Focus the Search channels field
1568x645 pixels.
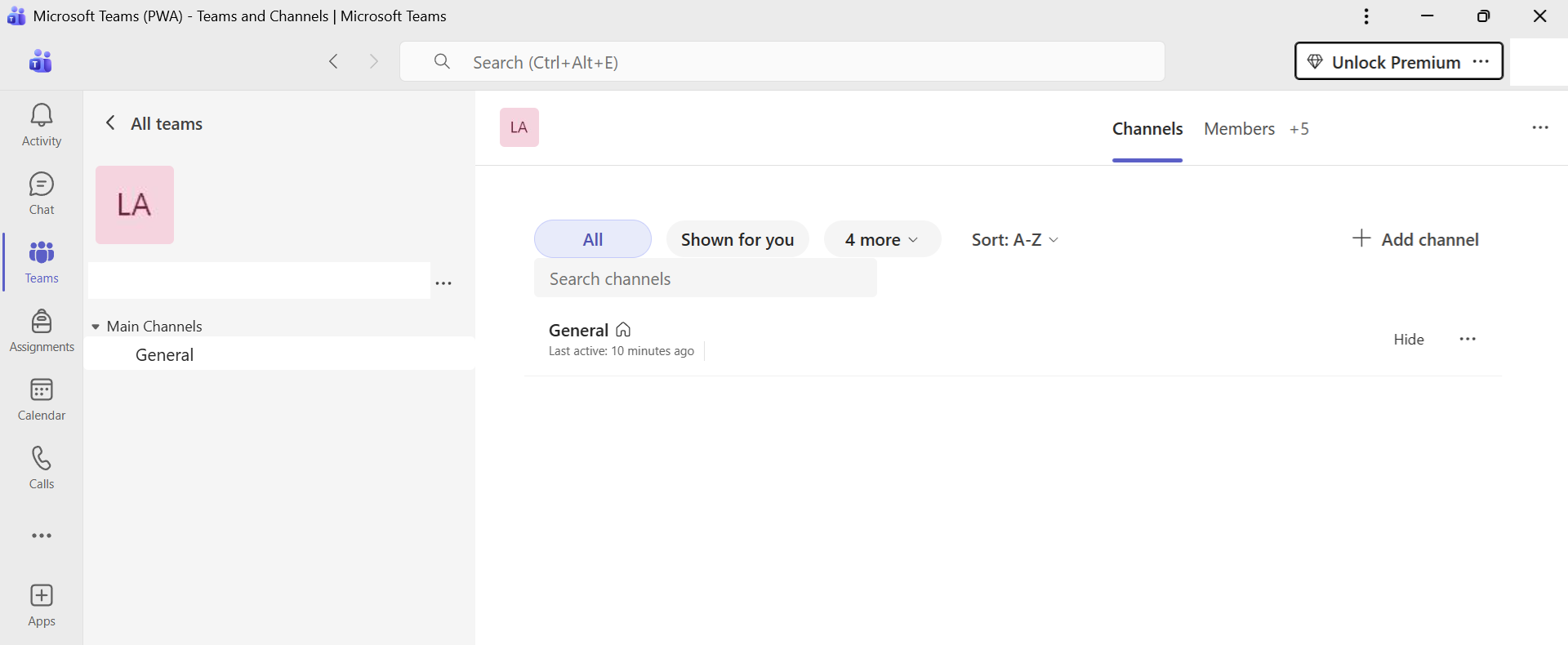coord(706,278)
